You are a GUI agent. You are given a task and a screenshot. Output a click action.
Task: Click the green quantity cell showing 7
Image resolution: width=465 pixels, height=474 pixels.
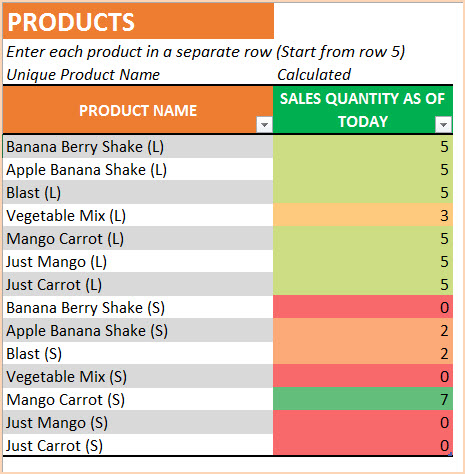[x=363, y=399]
